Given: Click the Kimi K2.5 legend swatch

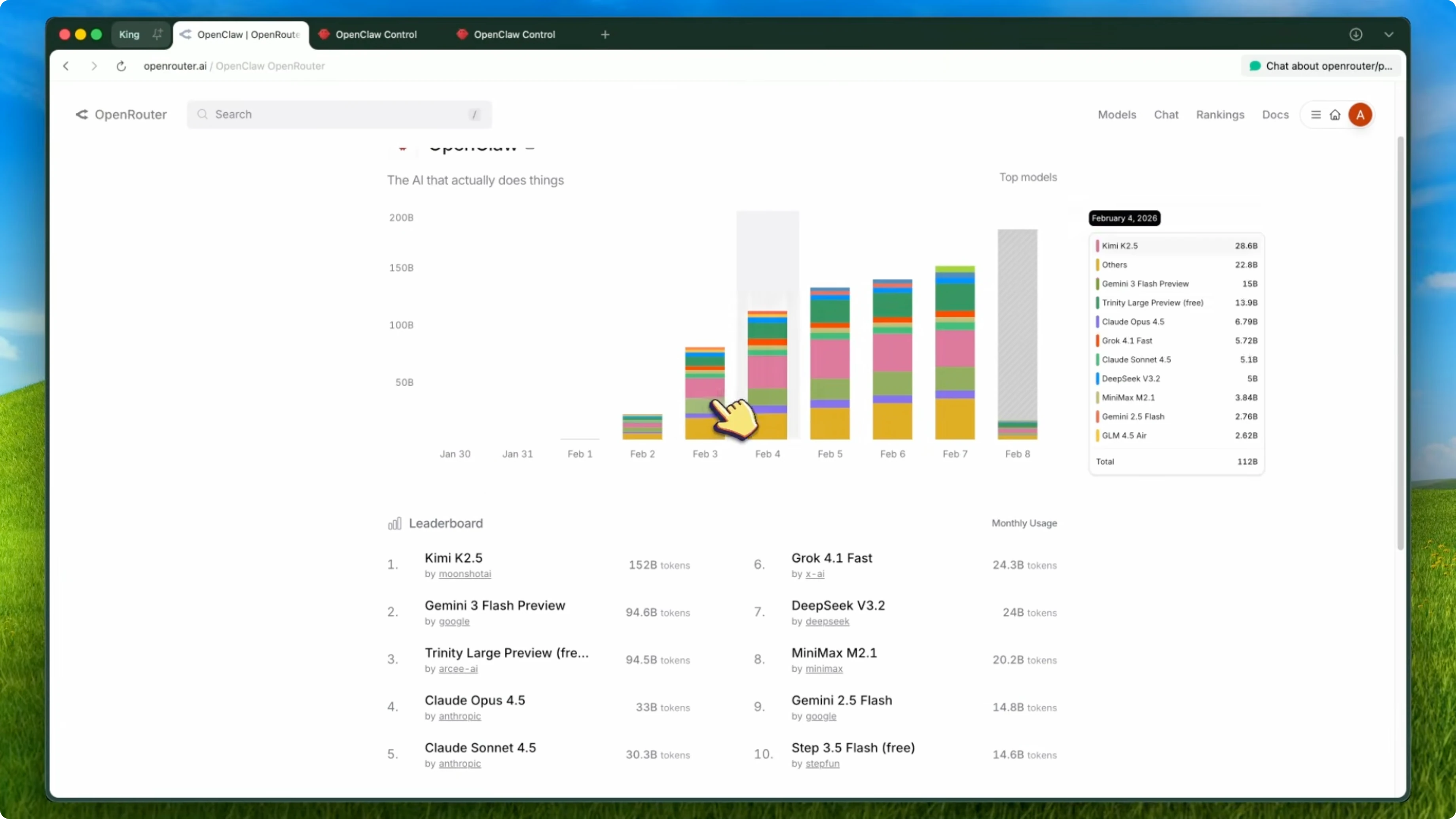Looking at the screenshot, I should (x=1097, y=246).
